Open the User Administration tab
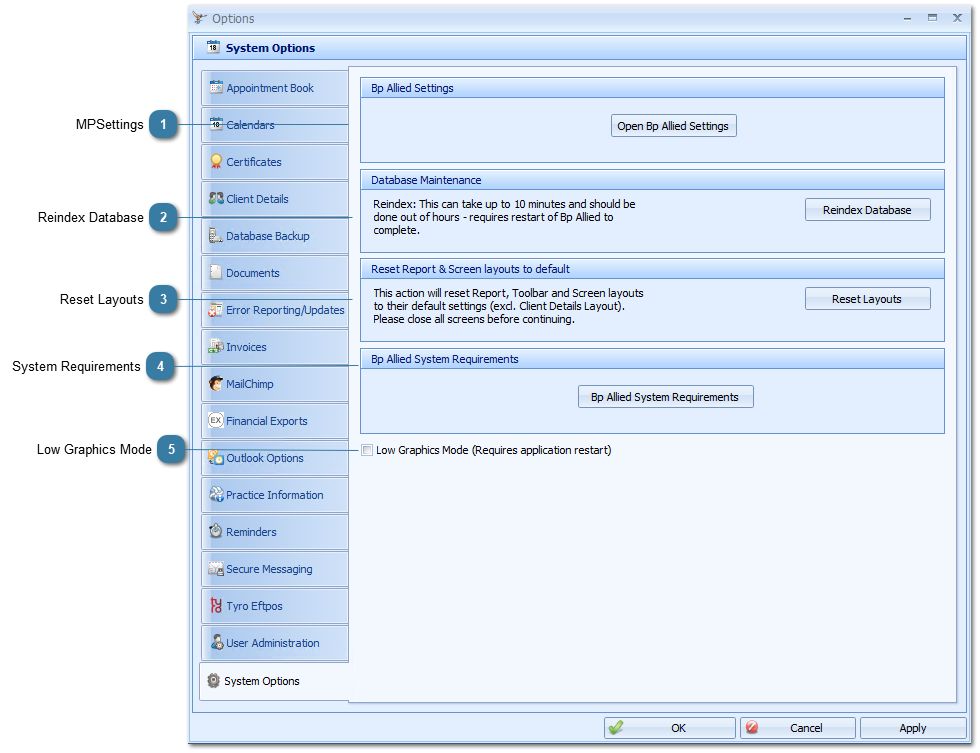This screenshot has width=980, height=753. [274, 642]
